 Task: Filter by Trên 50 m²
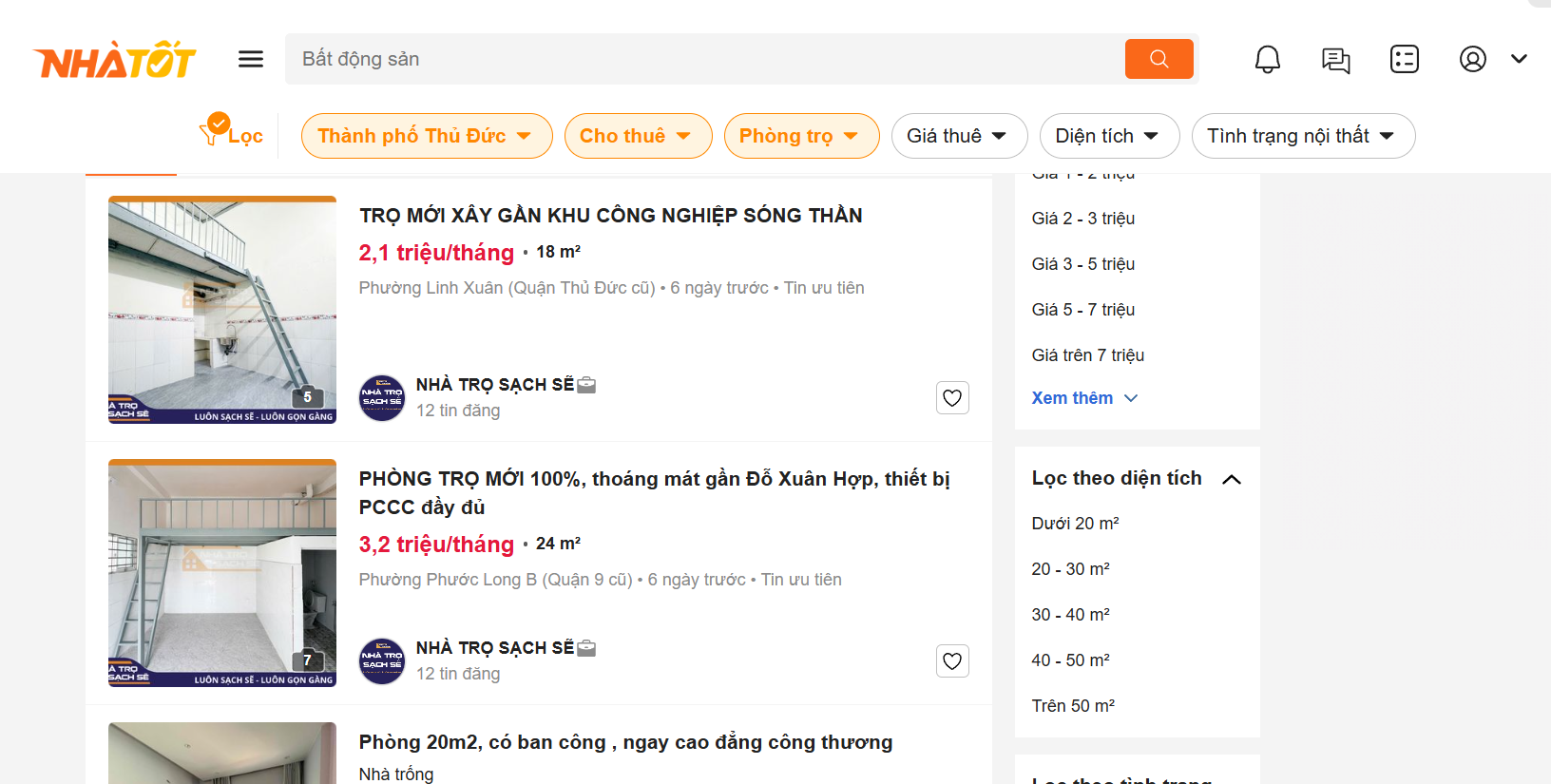[1074, 706]
